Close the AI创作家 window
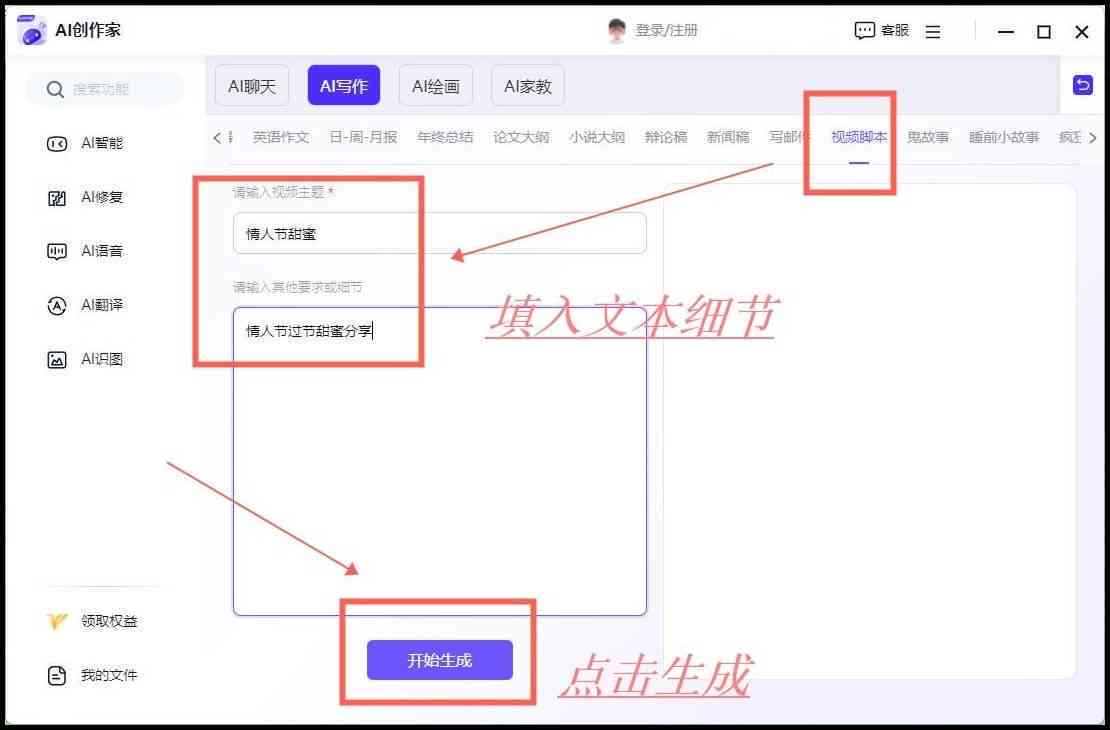 1082,32
